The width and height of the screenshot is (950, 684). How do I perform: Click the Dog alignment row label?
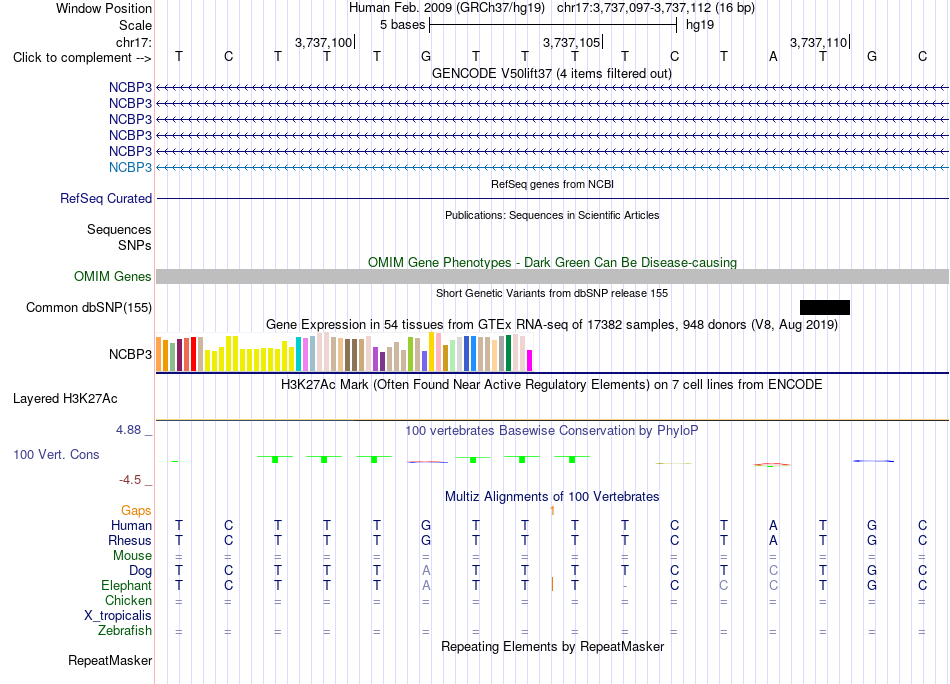(x=141, y=571)
